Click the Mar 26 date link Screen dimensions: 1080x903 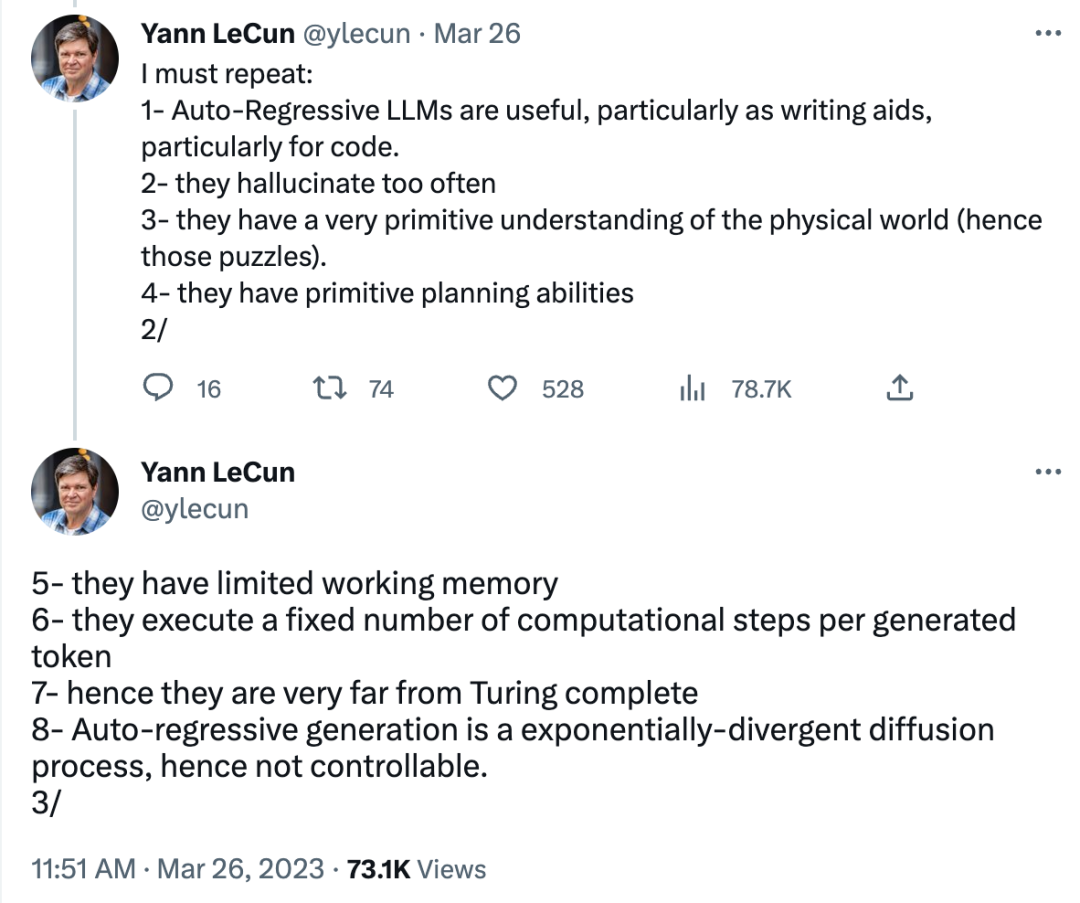(x=477, y=34)
